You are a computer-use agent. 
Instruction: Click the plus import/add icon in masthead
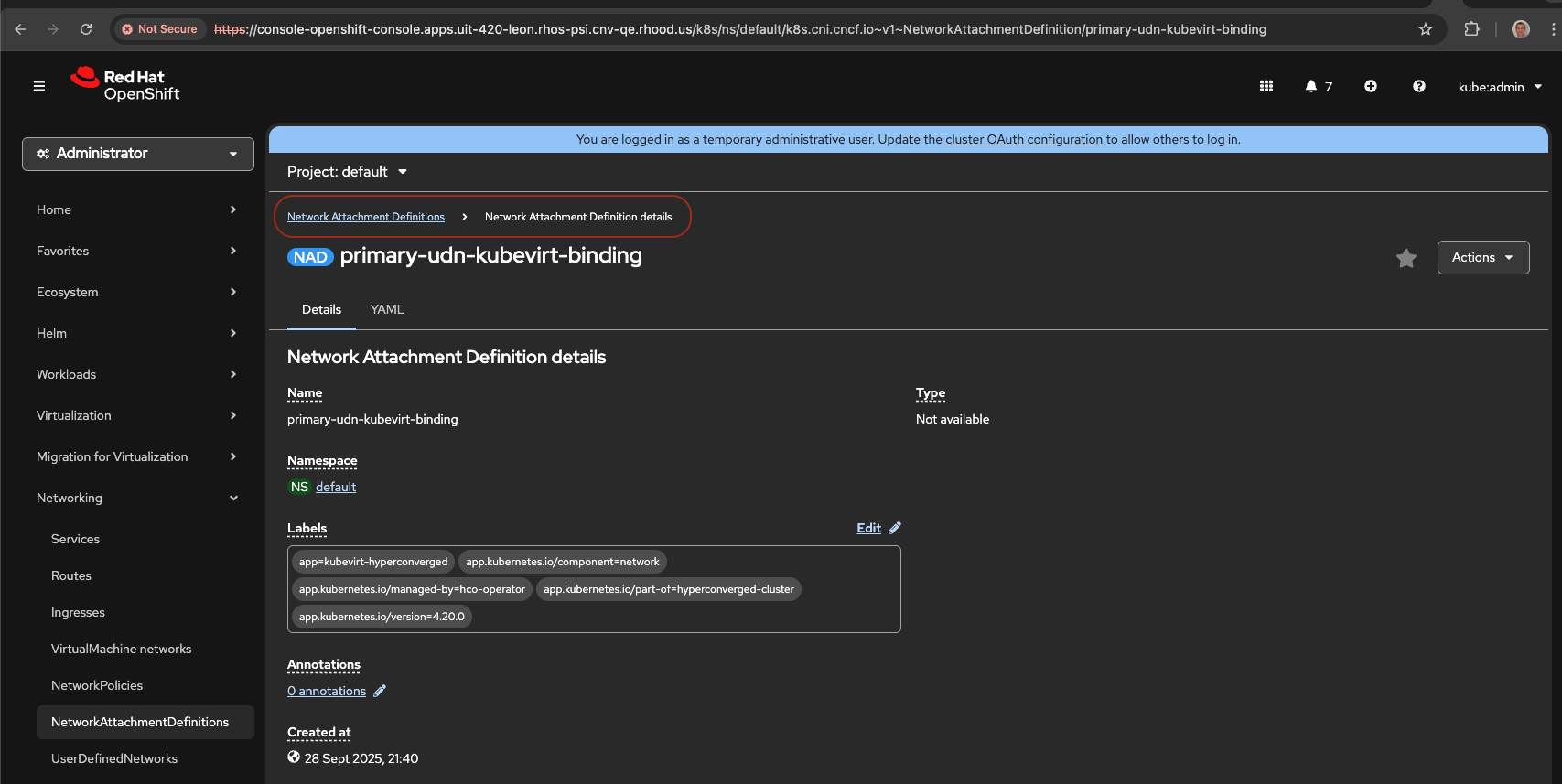(x=1371, y=86)
